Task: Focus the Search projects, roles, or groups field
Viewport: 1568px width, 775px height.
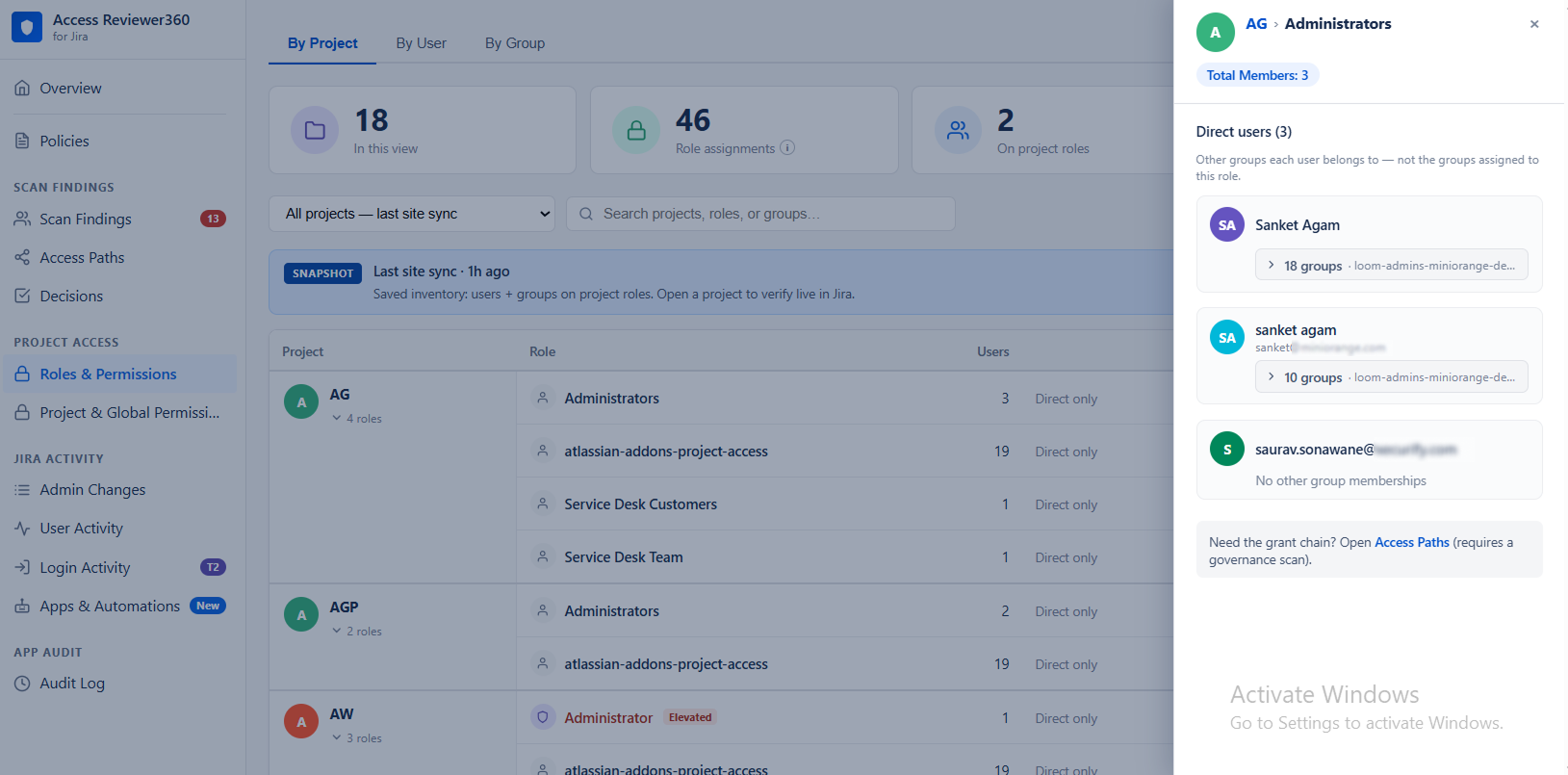Action: click(760, 214)
